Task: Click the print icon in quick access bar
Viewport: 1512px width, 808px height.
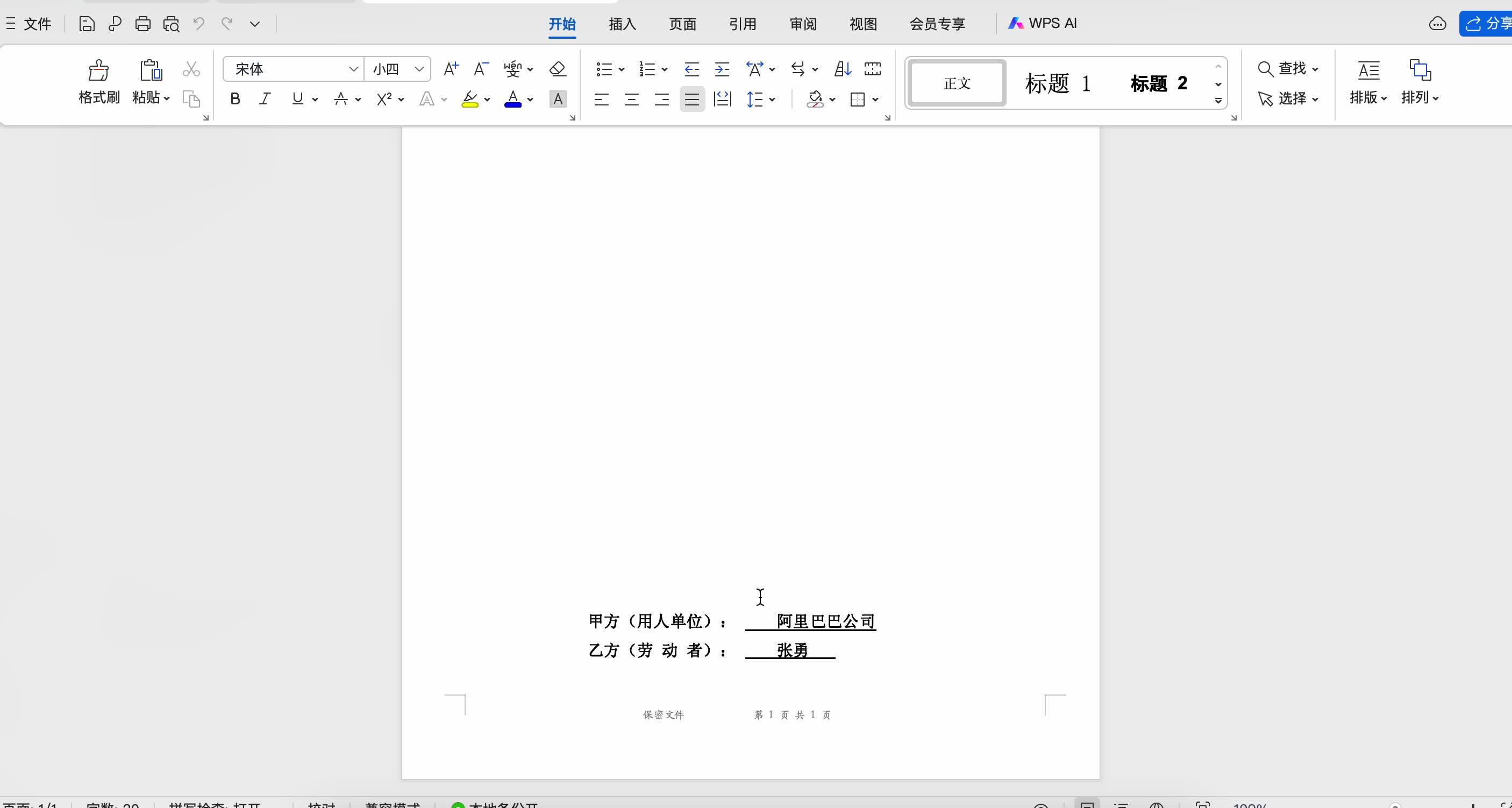Action: (x=142, y=24)
